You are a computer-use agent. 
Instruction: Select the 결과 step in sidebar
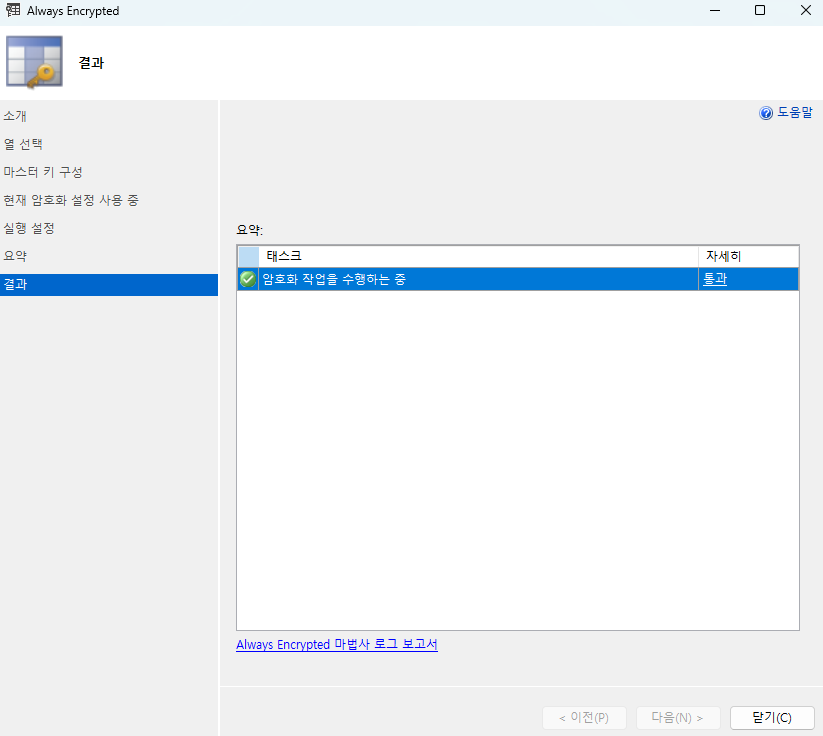coord(109,285)
